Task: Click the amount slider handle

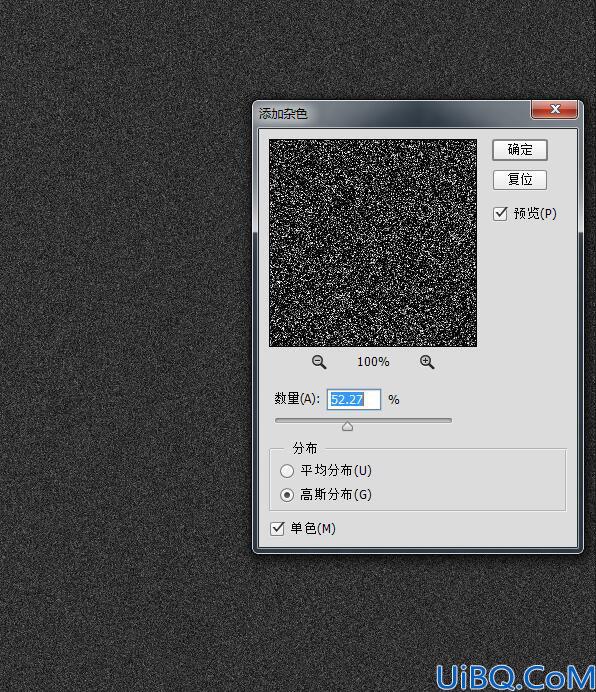Action: point(347,426)
